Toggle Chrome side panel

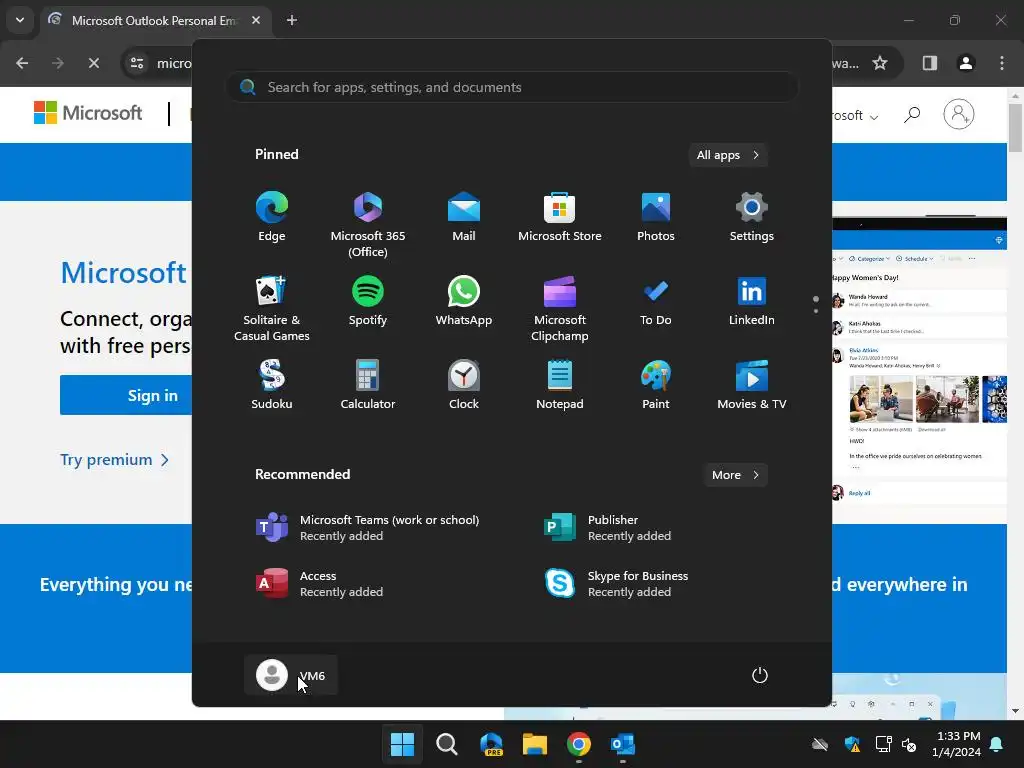(929, 63)
